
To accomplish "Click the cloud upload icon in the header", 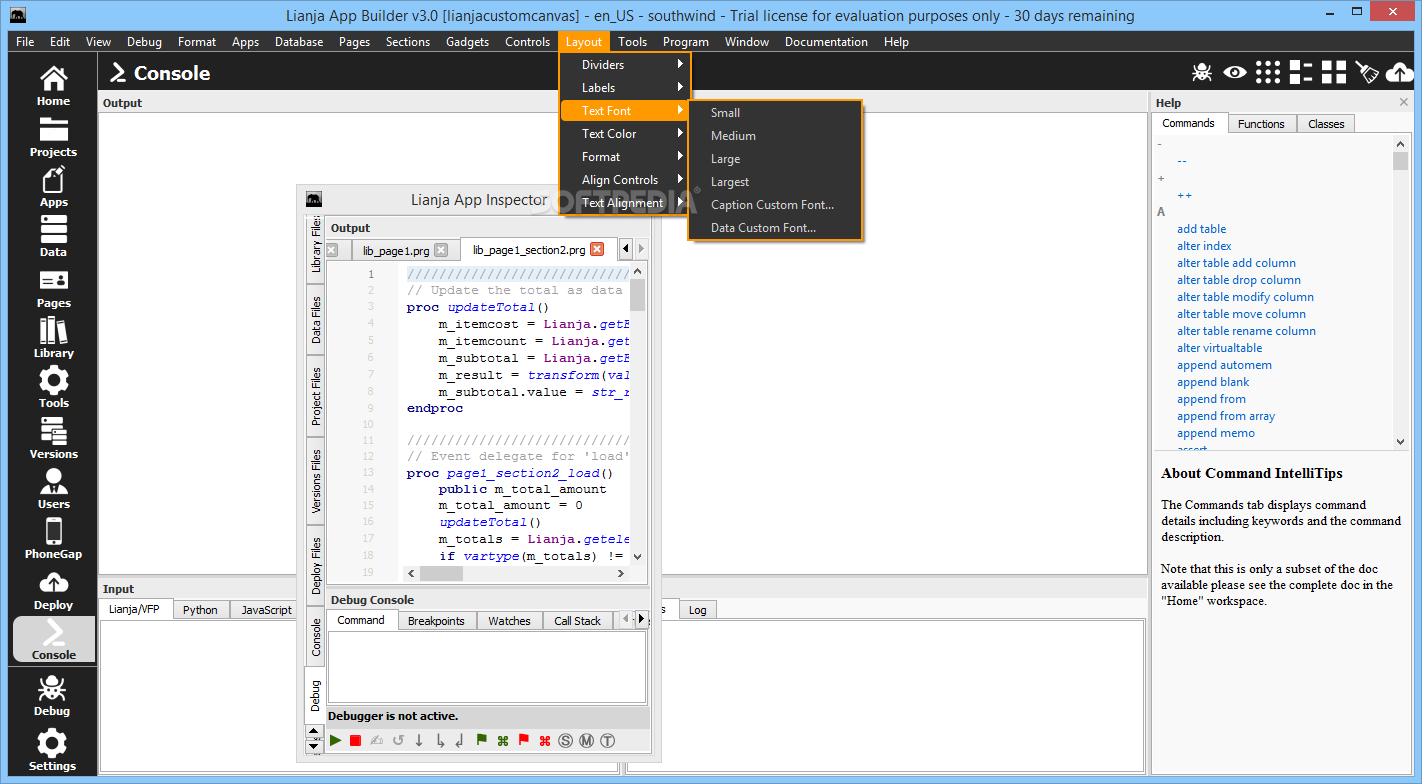I will [x=1399, y=72].
